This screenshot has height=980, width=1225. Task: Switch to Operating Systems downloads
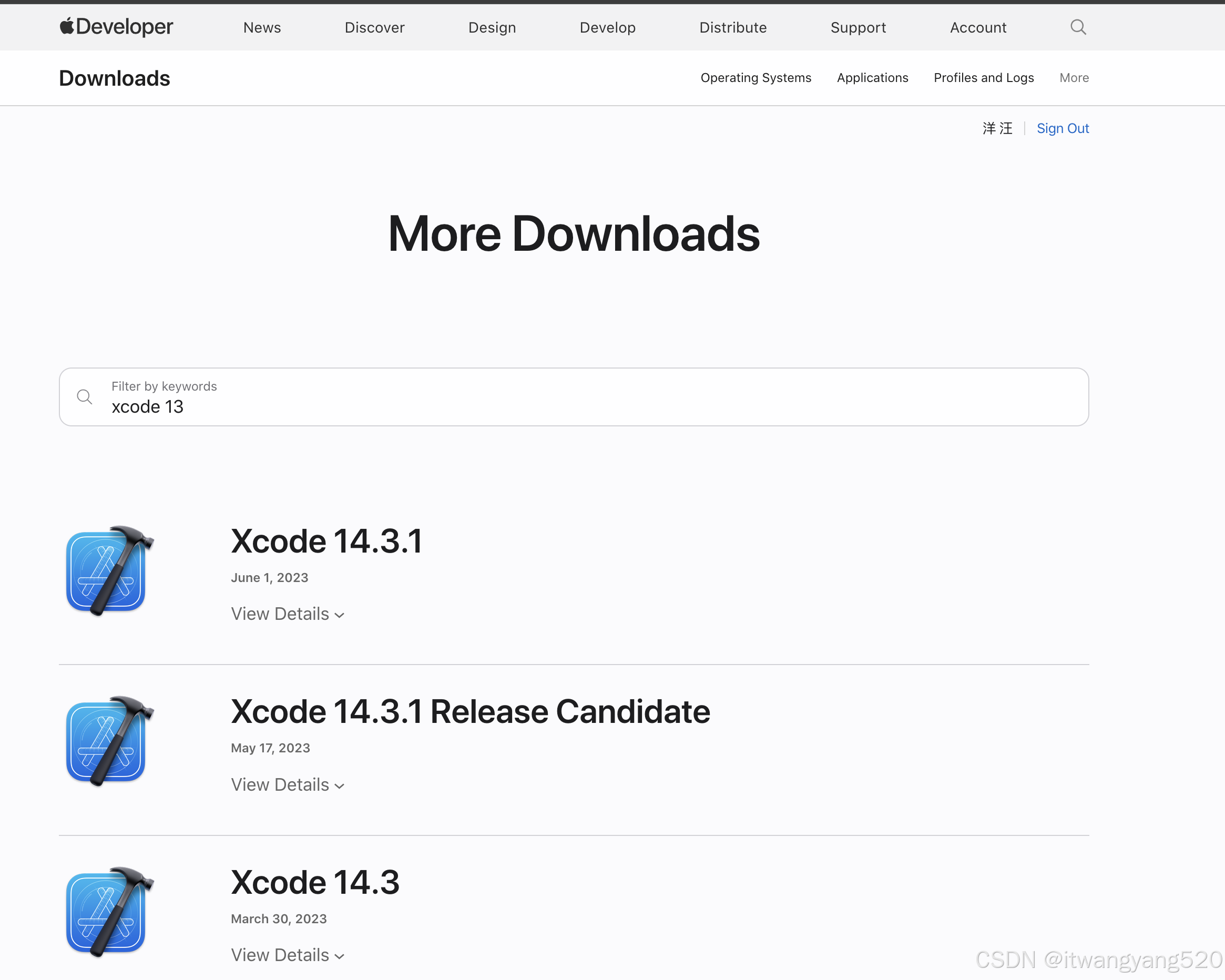756,78
